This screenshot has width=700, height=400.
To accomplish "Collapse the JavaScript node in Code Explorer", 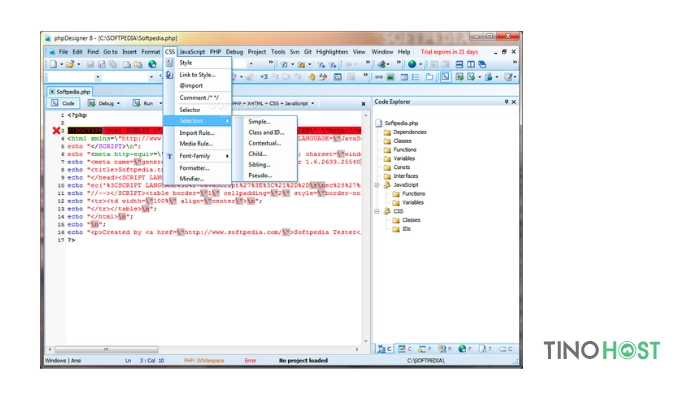I will pos(377,185).
